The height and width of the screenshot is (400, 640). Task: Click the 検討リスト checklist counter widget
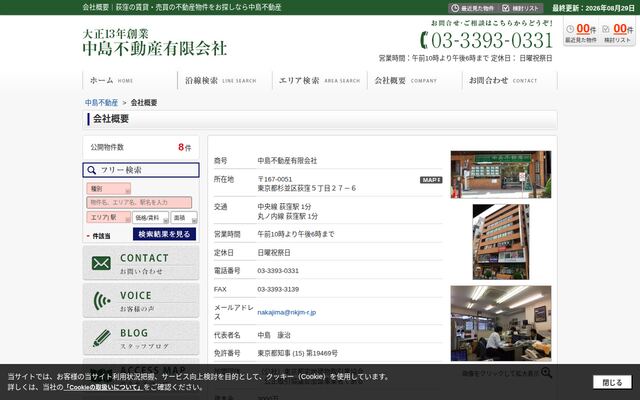(618, 33)
